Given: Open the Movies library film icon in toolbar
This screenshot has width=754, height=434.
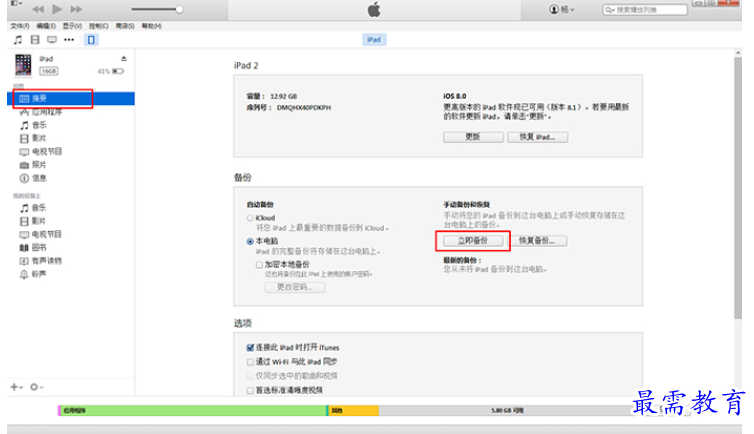Looking at the screenshot, I should click(35, 40).
